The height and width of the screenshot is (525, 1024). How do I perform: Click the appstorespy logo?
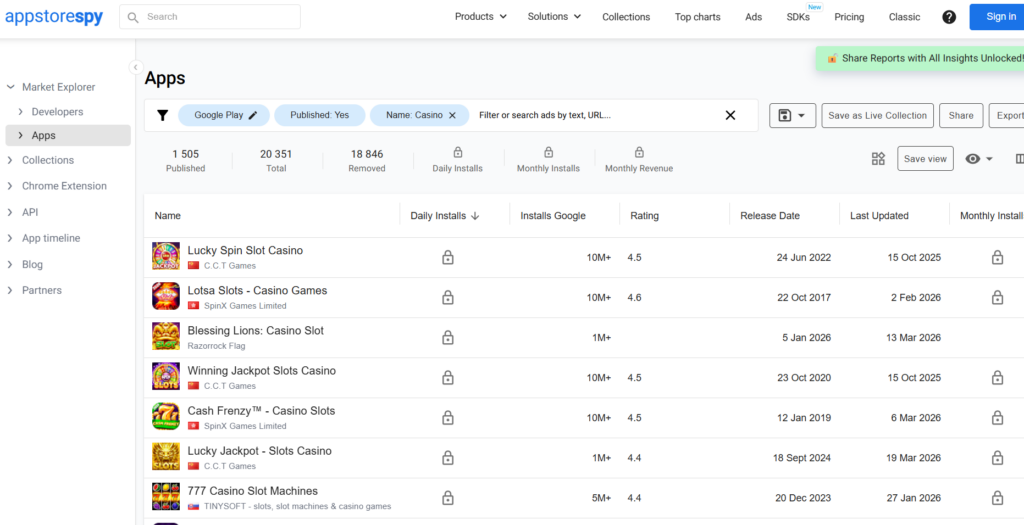[x=54, y=17]
